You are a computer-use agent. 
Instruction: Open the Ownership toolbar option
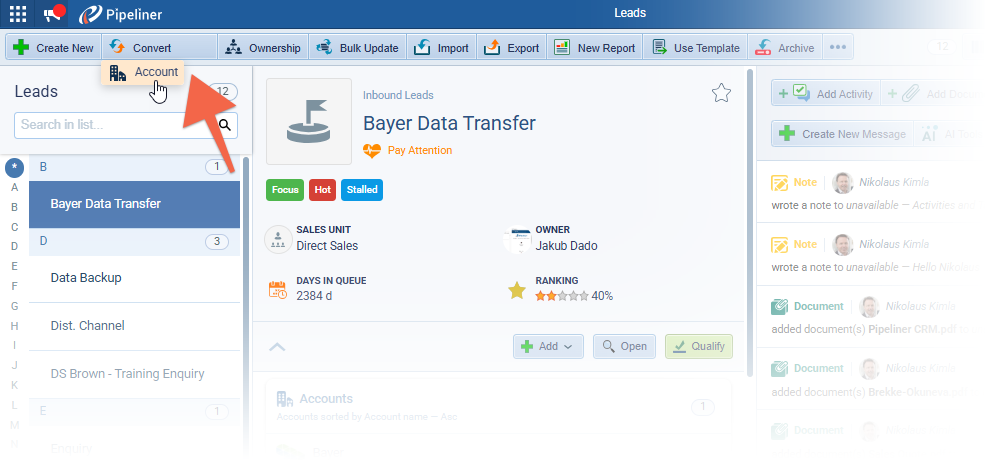tap(263, 47)
